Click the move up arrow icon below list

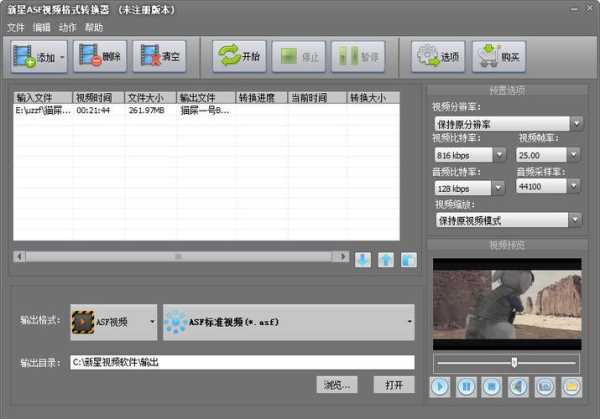point(386,260)
